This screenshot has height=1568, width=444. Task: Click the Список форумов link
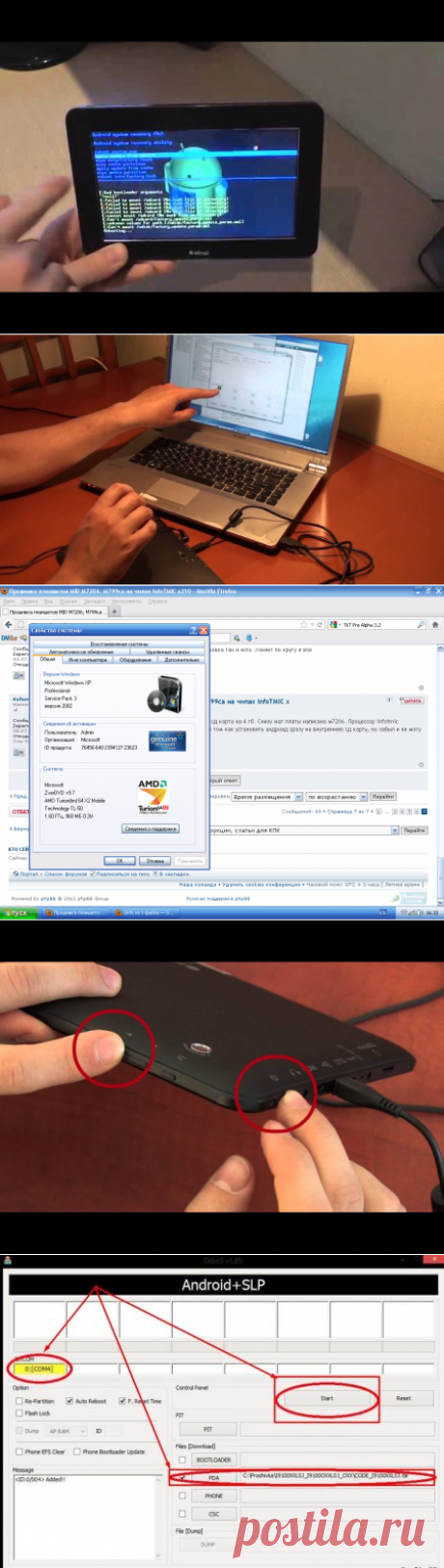click(x=67, y=874)
